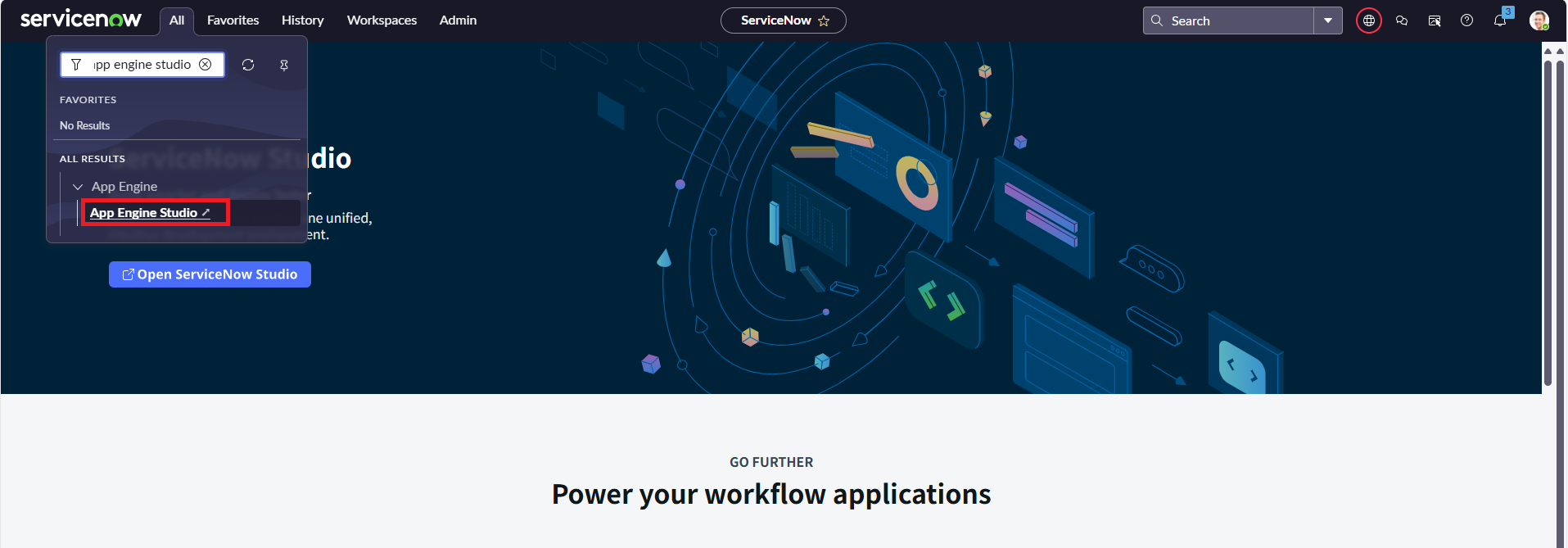Open the user profile avatar menu
Image resolution: width=1568 pixels, height=548 pixels.
click(1539, 20)
